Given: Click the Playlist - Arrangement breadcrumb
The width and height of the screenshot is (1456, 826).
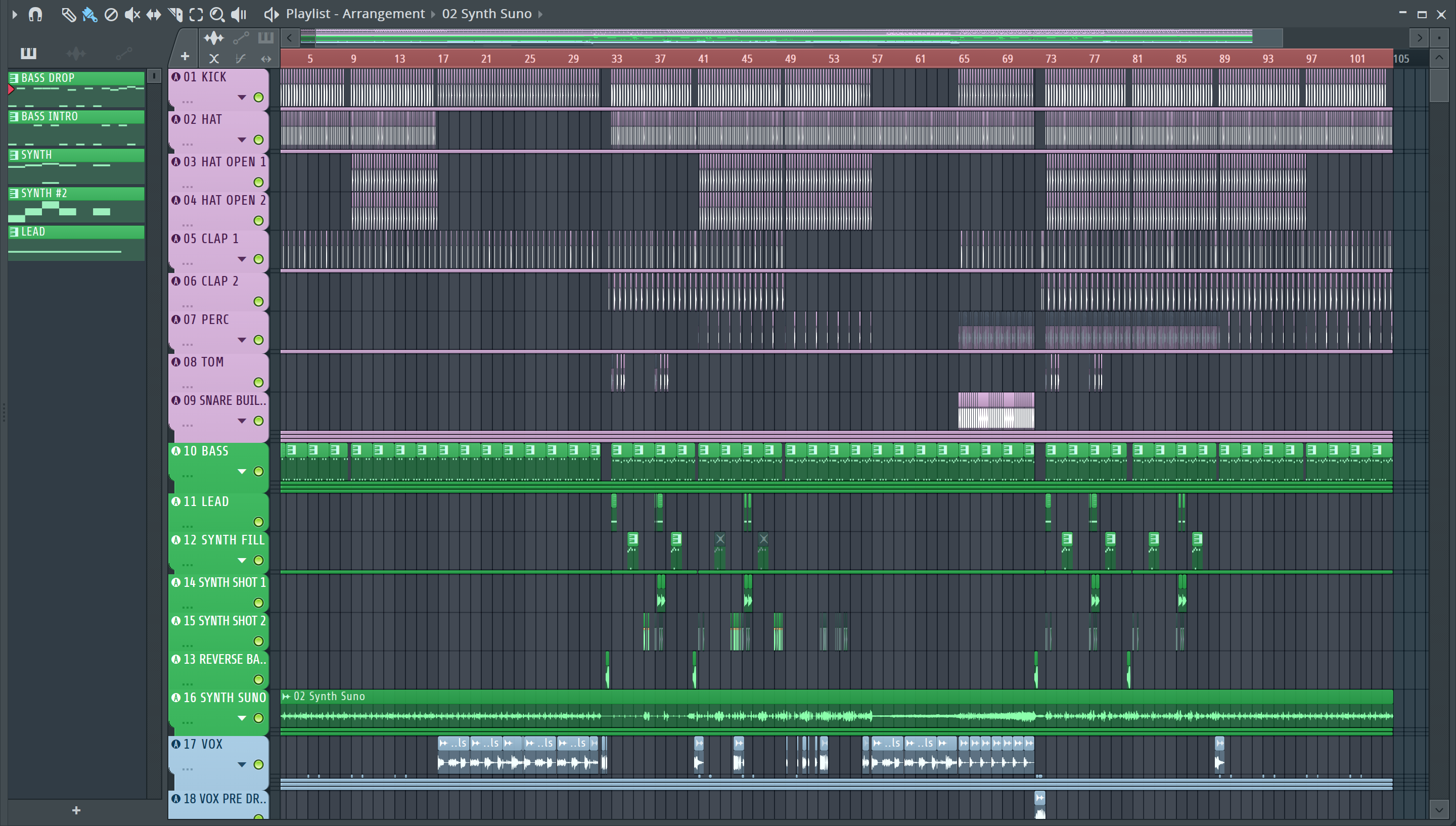Looking at the screenshot, I should [355, 14].
